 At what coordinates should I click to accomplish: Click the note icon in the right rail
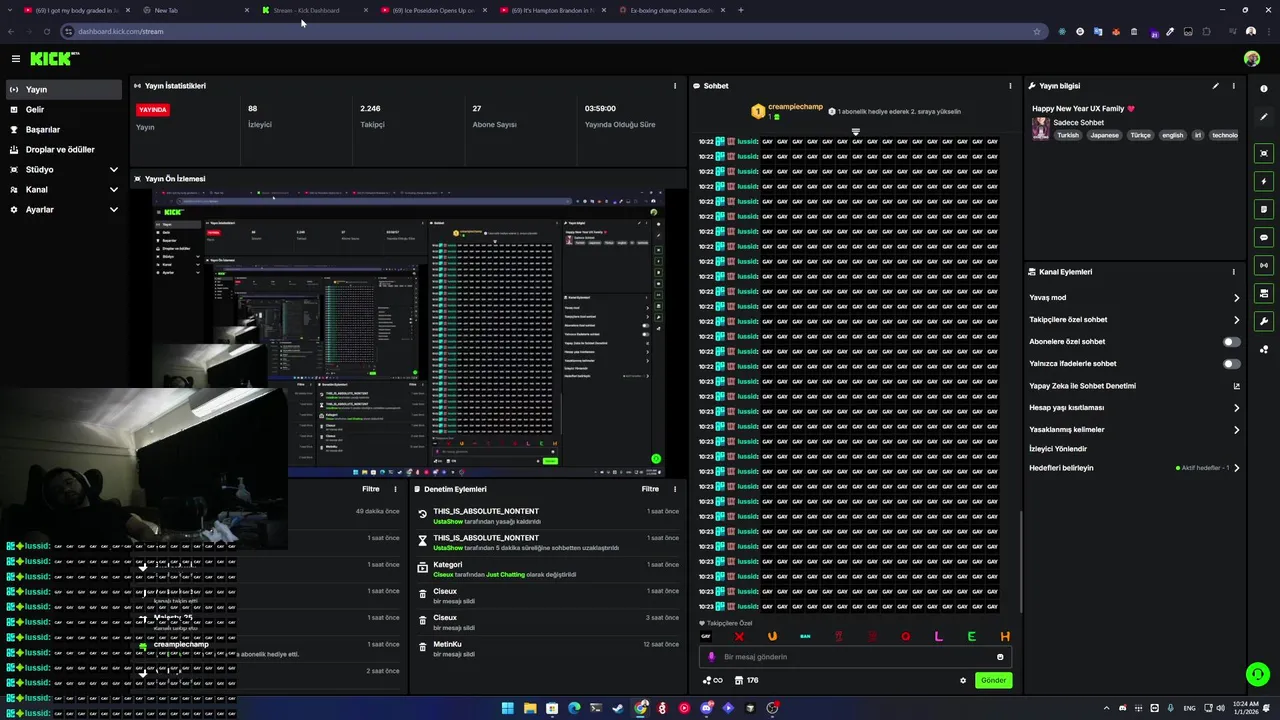coord(1264,210)
